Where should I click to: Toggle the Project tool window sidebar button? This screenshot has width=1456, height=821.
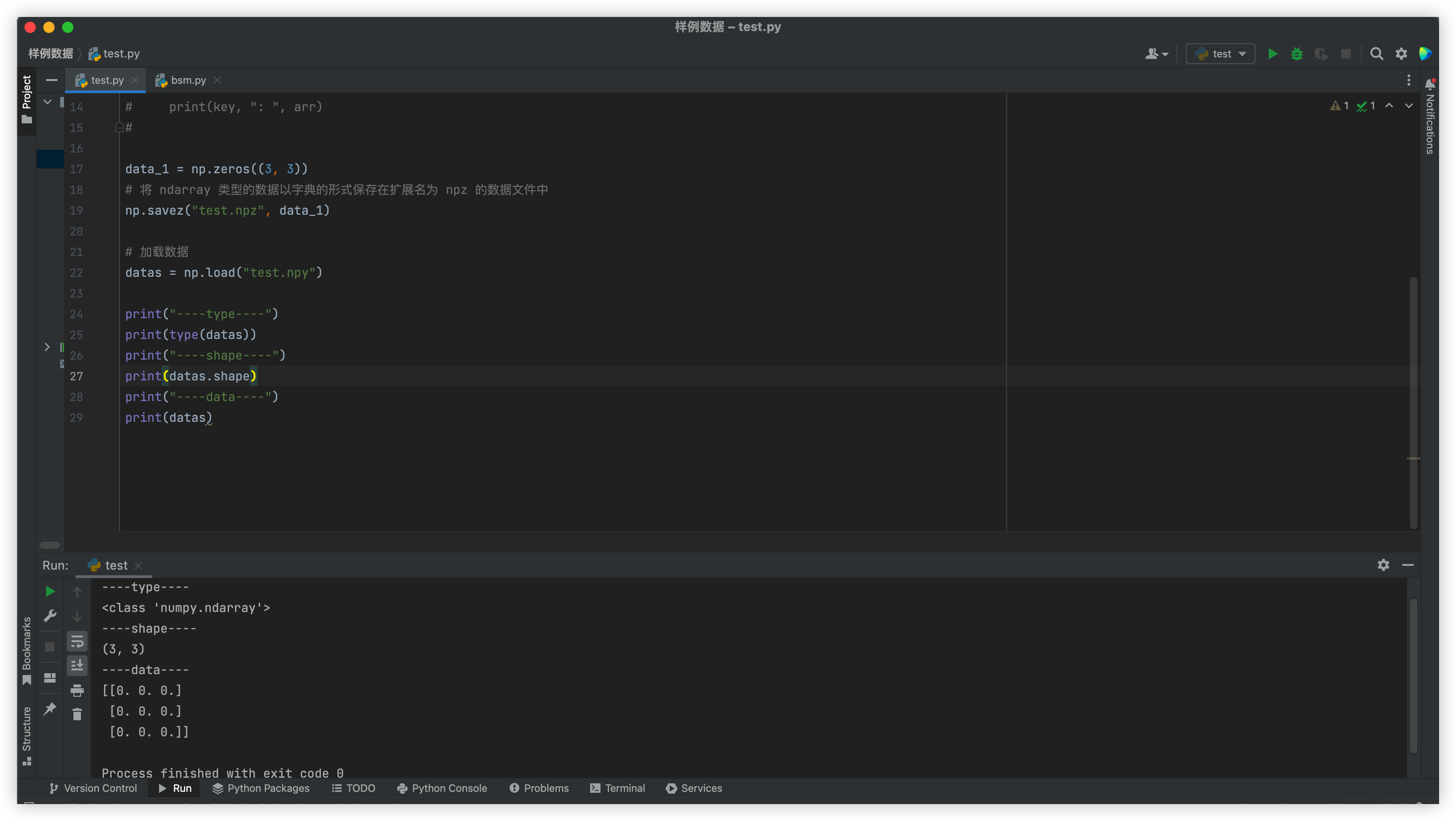pyautogui.click(x=26, y=99)
